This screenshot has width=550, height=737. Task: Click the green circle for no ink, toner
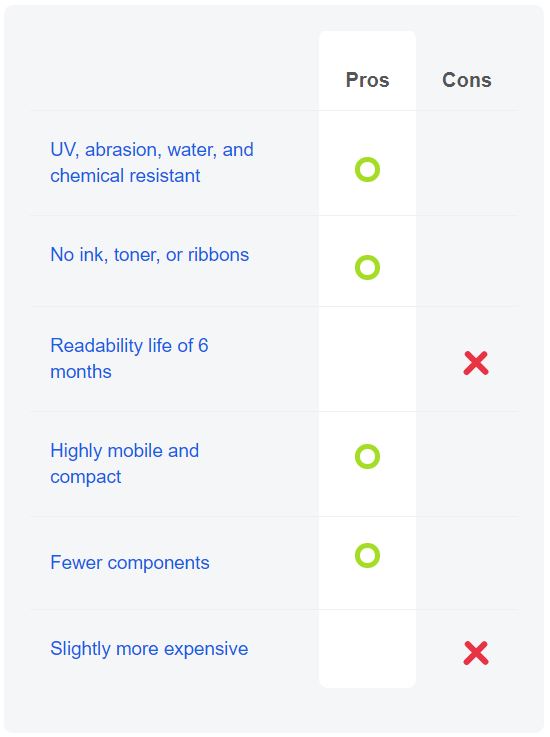(367, 267)
